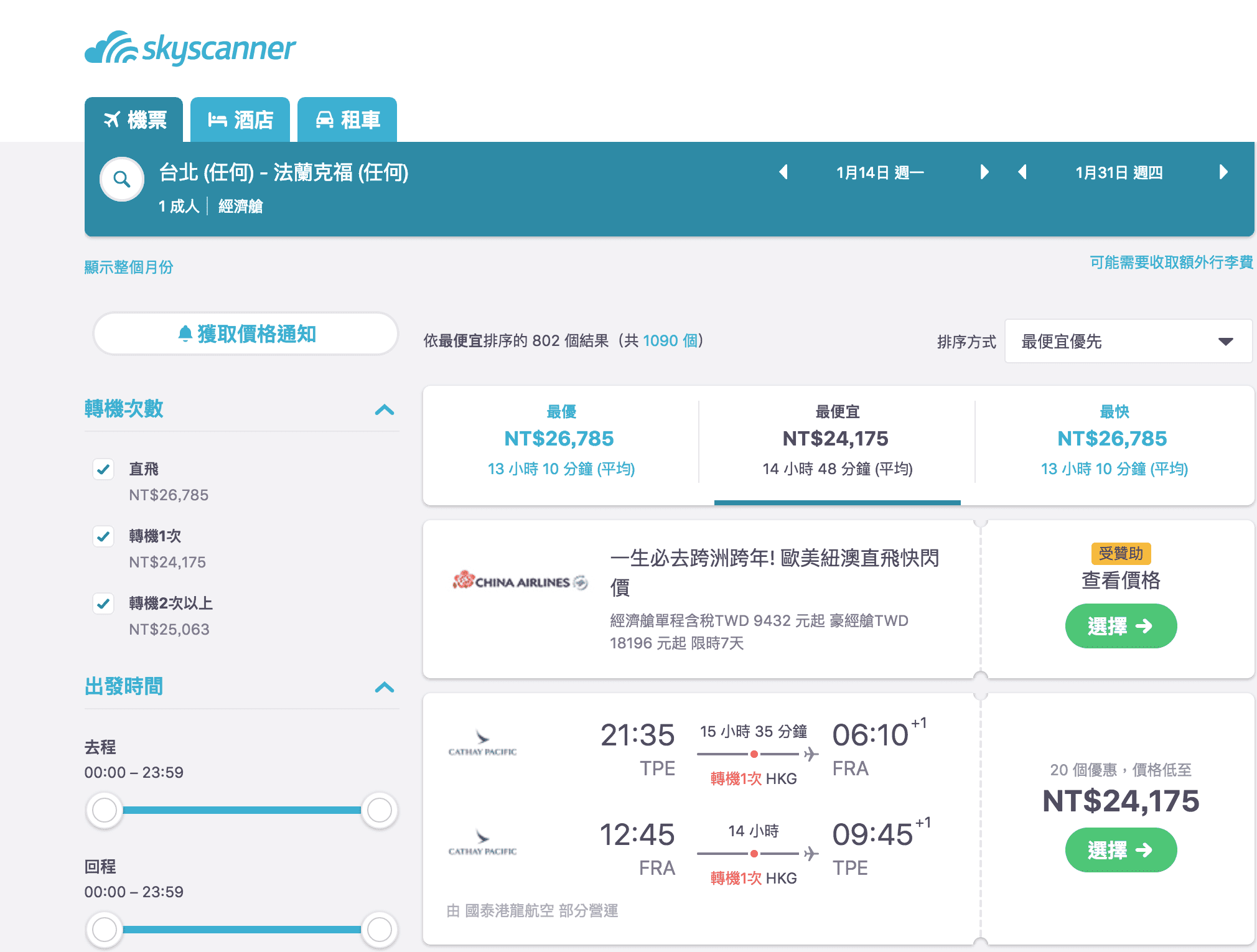Collapse the 出發時間 filter section
This screenshot has height=952, width=1257.
click(385, 687)
